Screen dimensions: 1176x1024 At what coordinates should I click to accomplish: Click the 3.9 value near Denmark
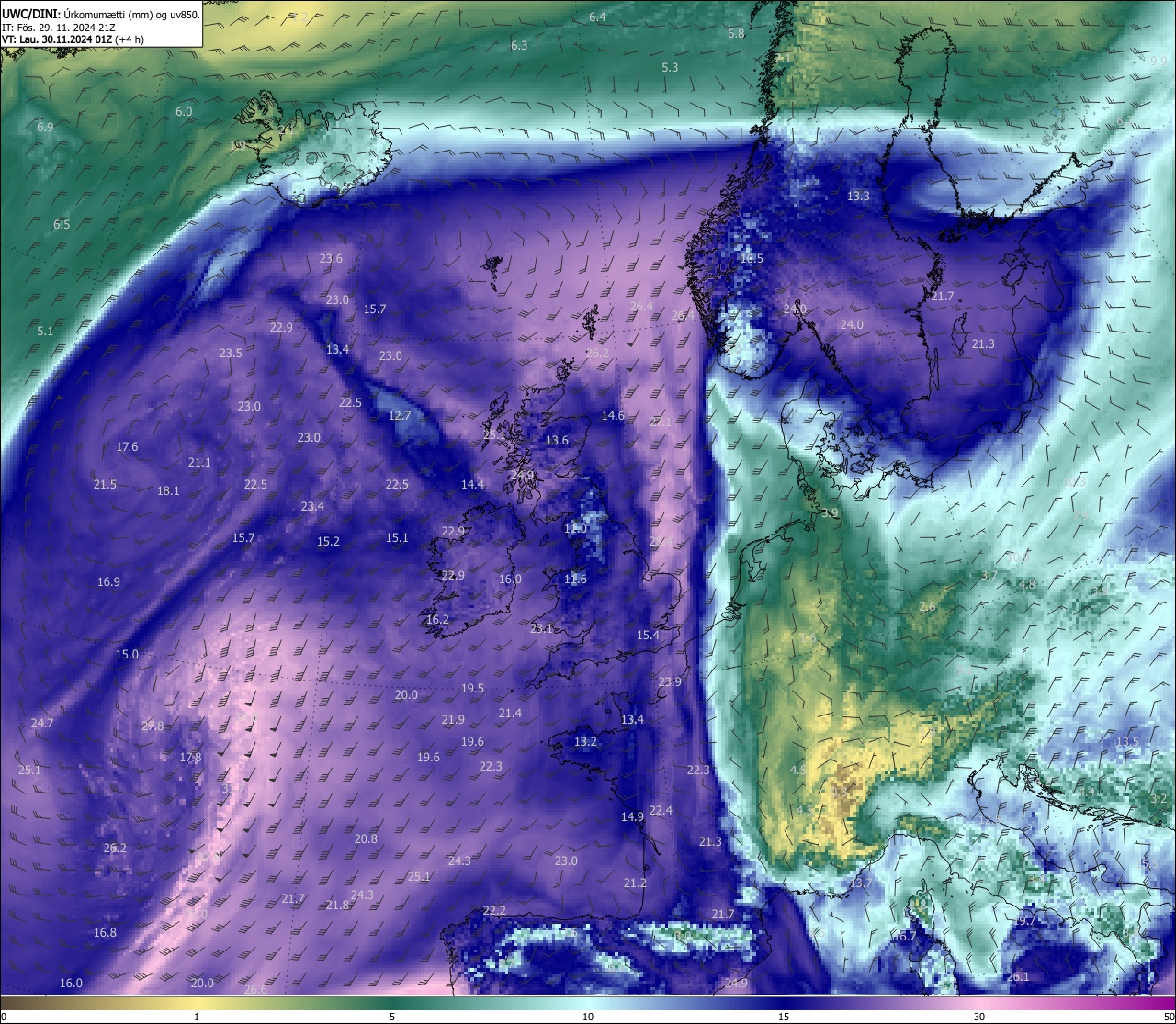pos(830,513)
